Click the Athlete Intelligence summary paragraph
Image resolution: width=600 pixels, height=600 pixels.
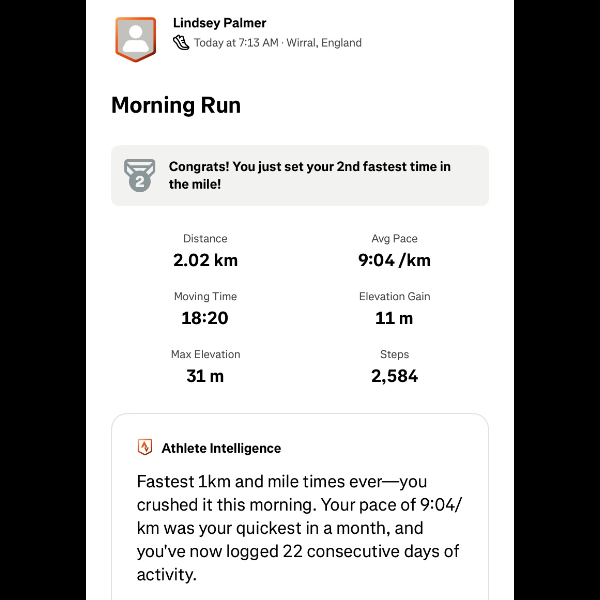(x=299, y=528)
